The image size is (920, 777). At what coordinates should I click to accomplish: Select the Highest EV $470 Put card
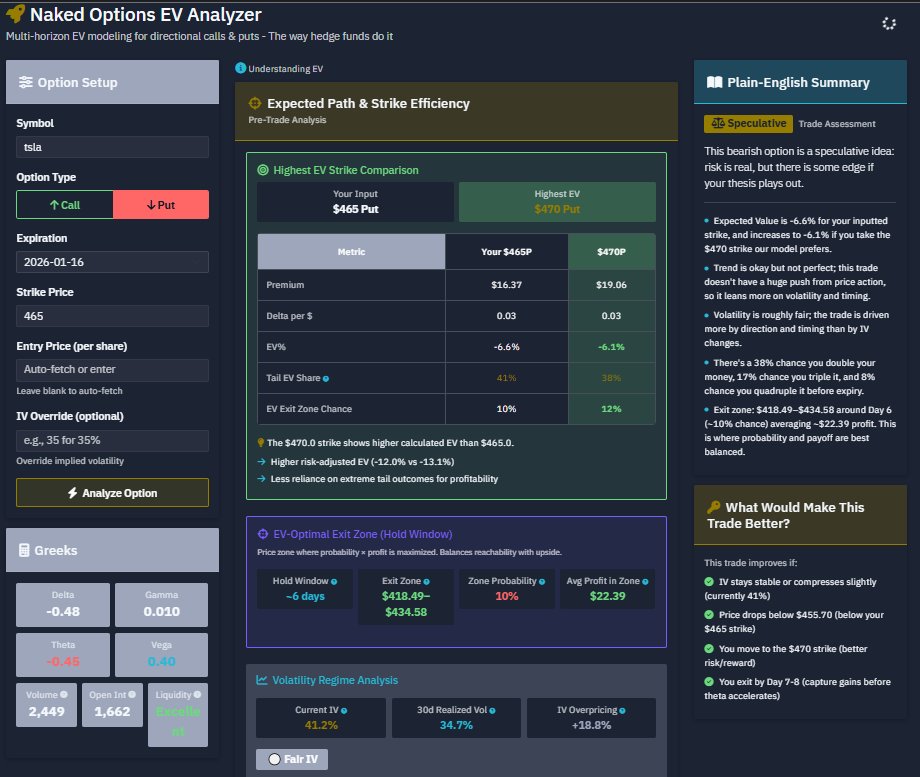tap(557, 201)
